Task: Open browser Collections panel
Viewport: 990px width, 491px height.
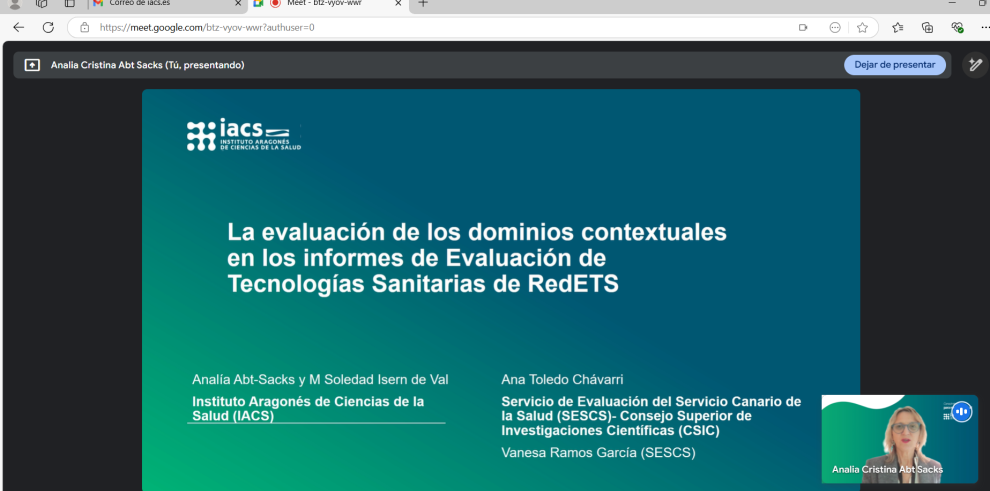Action: tap(927, 27)
